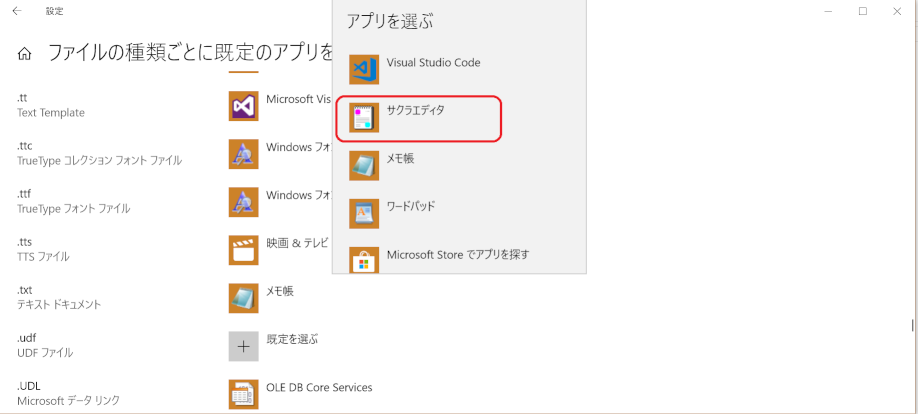Click the テキスト ドキュメント description
The height and width of the screenshot is (414, 918).
[x=59, y=304]
